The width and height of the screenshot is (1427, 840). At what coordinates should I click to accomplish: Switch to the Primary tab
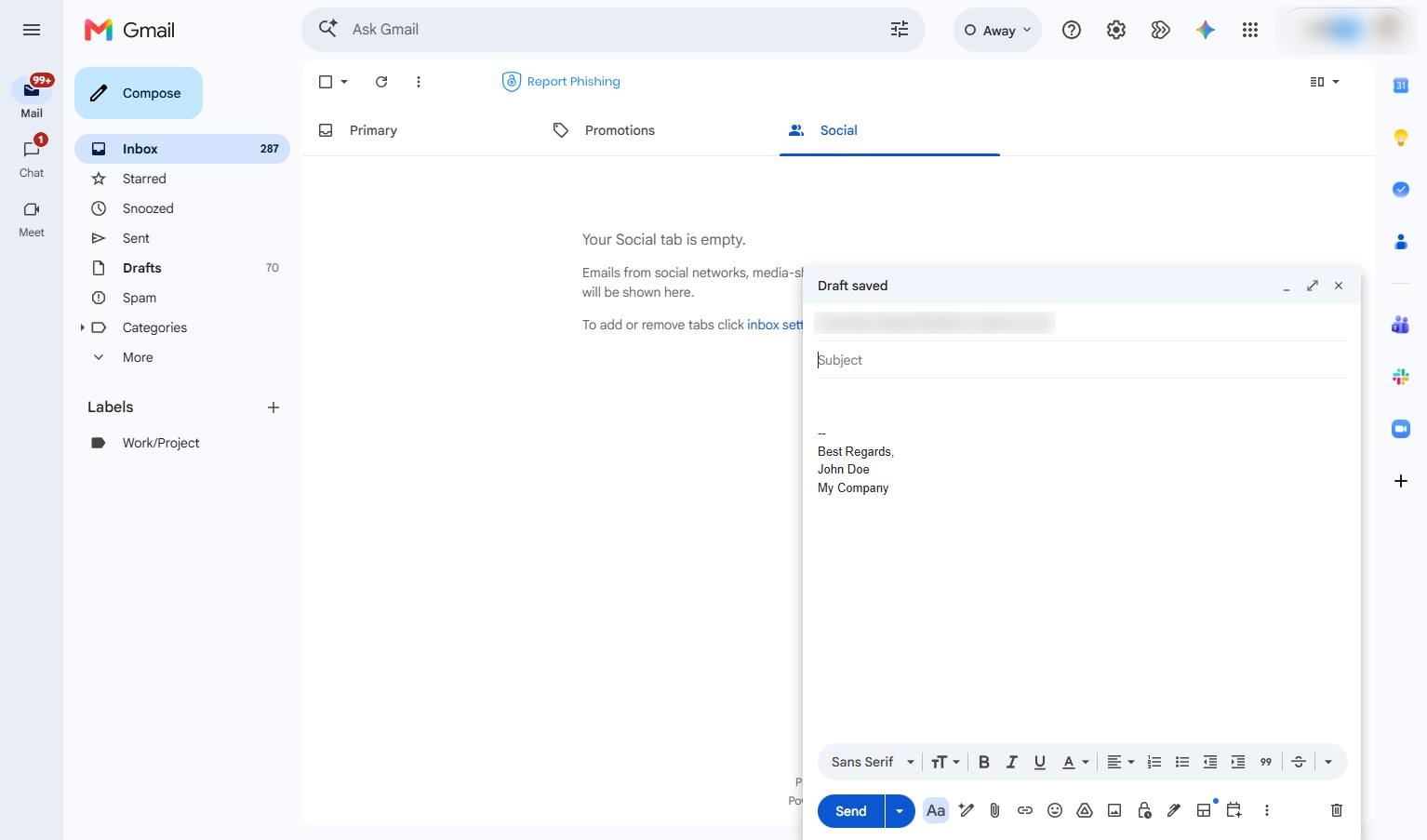(x=373, y=130)
